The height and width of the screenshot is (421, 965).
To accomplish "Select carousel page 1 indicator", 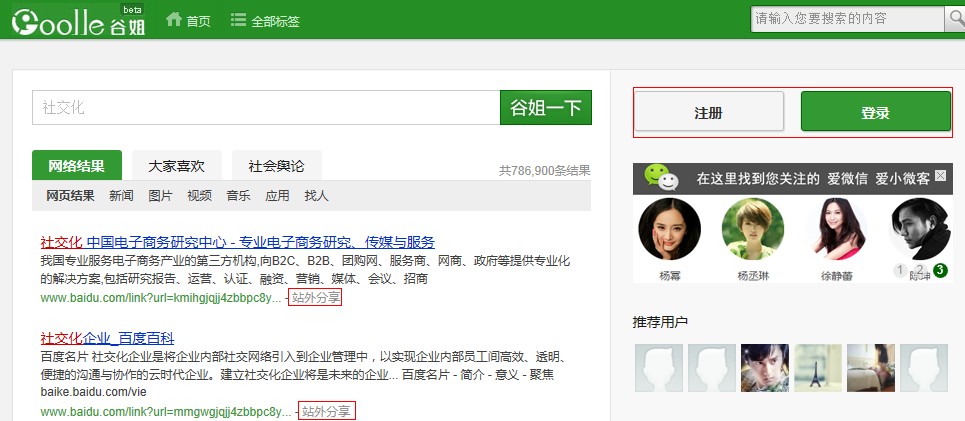I will [900, 271].
